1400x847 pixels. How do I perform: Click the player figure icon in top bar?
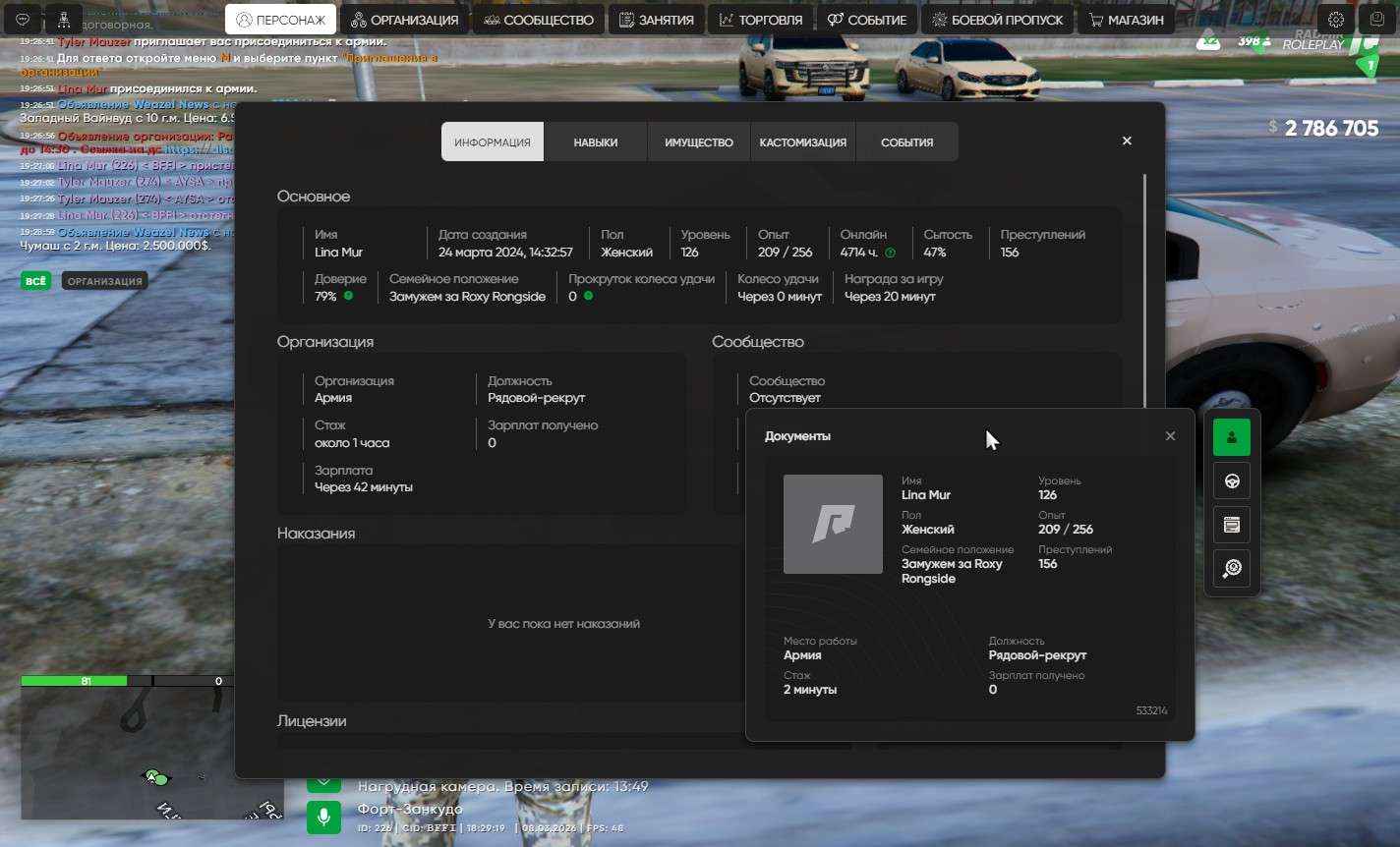pyautogui.click(x=64, y=20)
